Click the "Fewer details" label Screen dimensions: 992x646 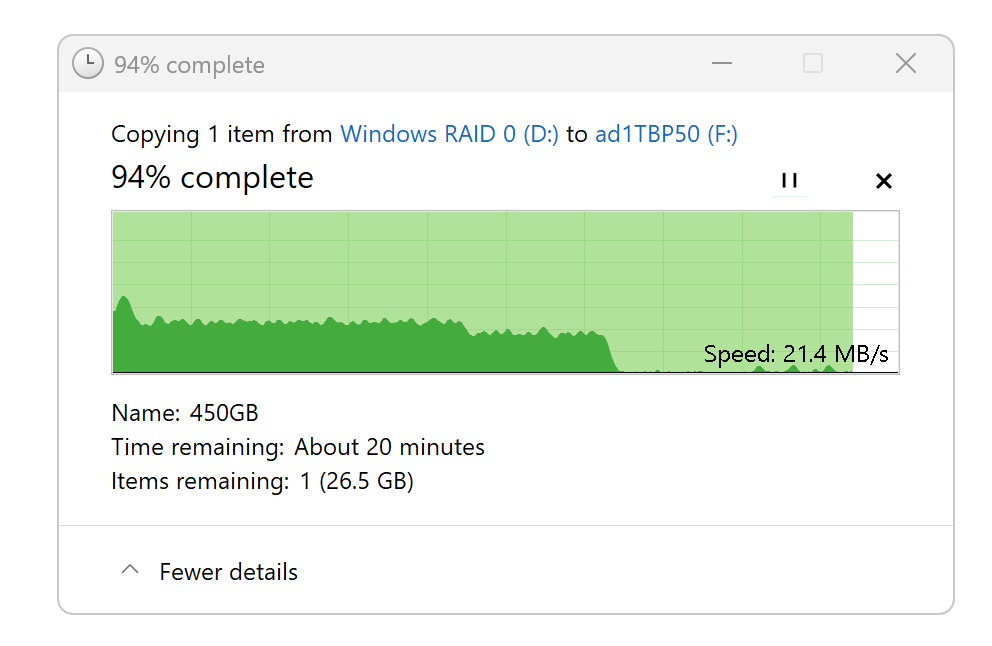pos(229,572)
